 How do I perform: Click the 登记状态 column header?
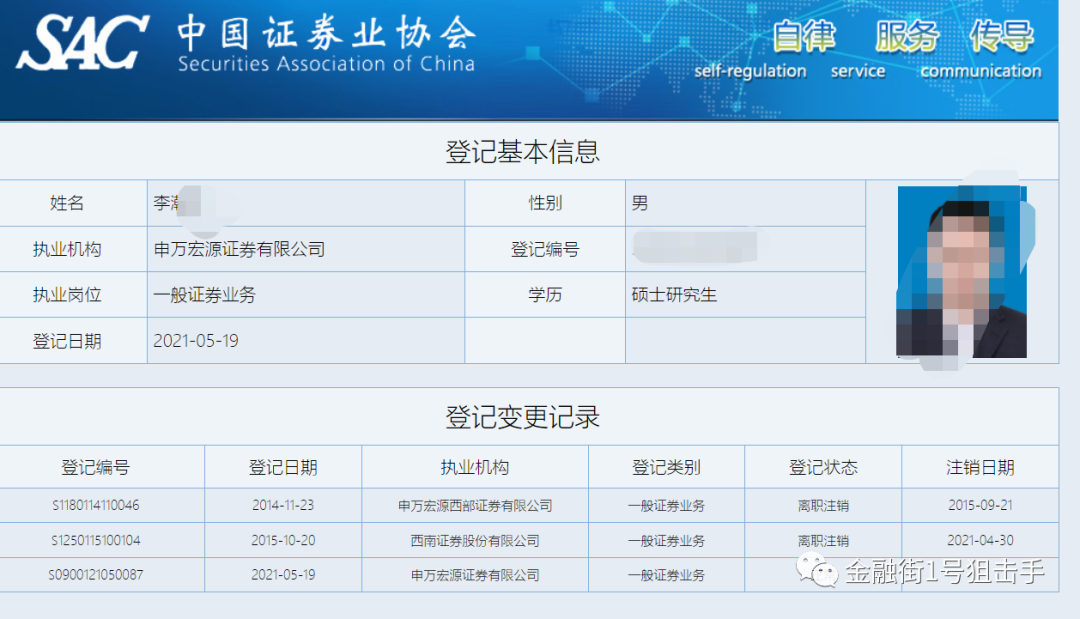coord(823,468)
